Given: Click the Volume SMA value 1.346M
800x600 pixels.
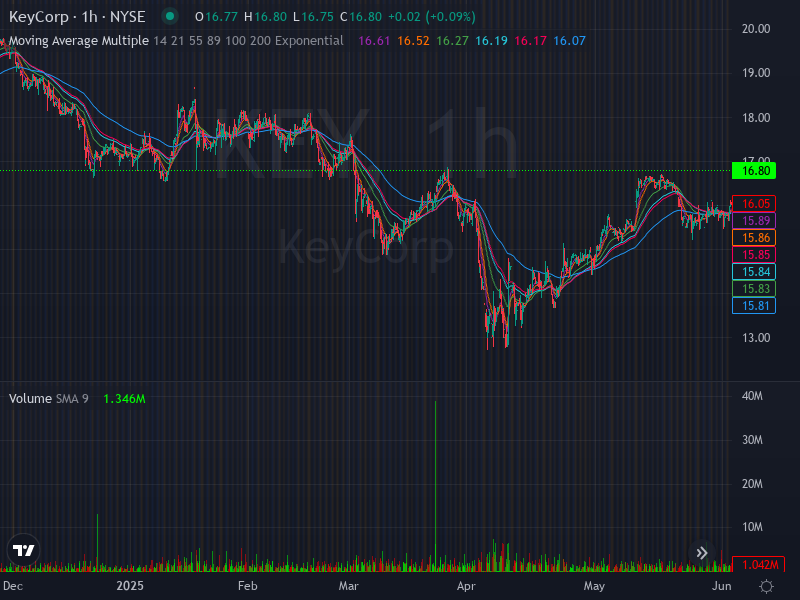Looking at the screenshot, I should [124, 398].
